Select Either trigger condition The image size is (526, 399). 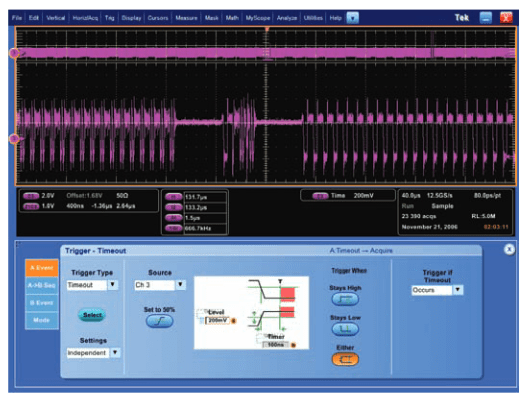(x=345, y=359)
